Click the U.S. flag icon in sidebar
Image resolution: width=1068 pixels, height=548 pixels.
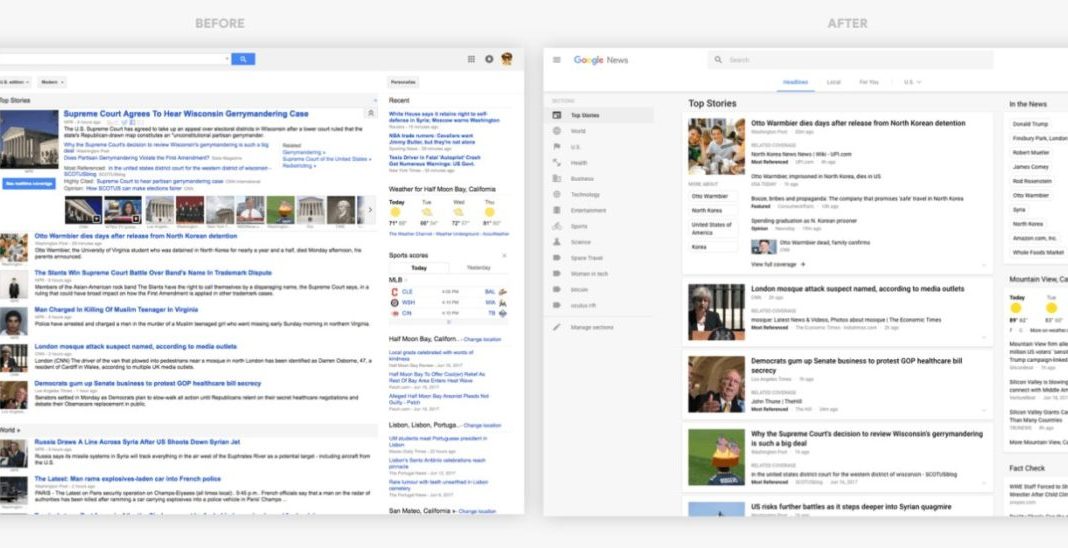(x=556, y=146)
